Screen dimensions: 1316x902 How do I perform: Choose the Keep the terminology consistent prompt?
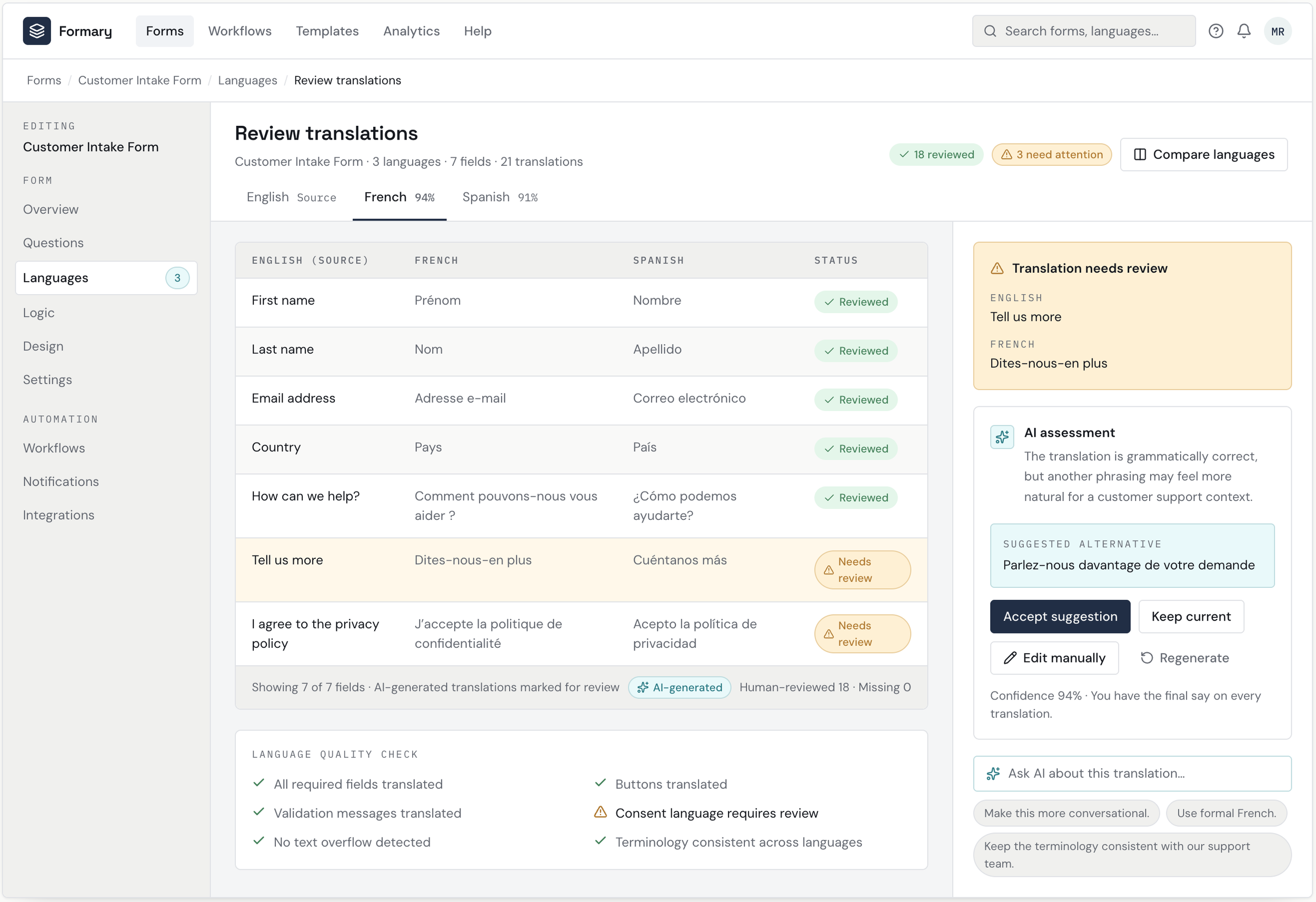1132,855
